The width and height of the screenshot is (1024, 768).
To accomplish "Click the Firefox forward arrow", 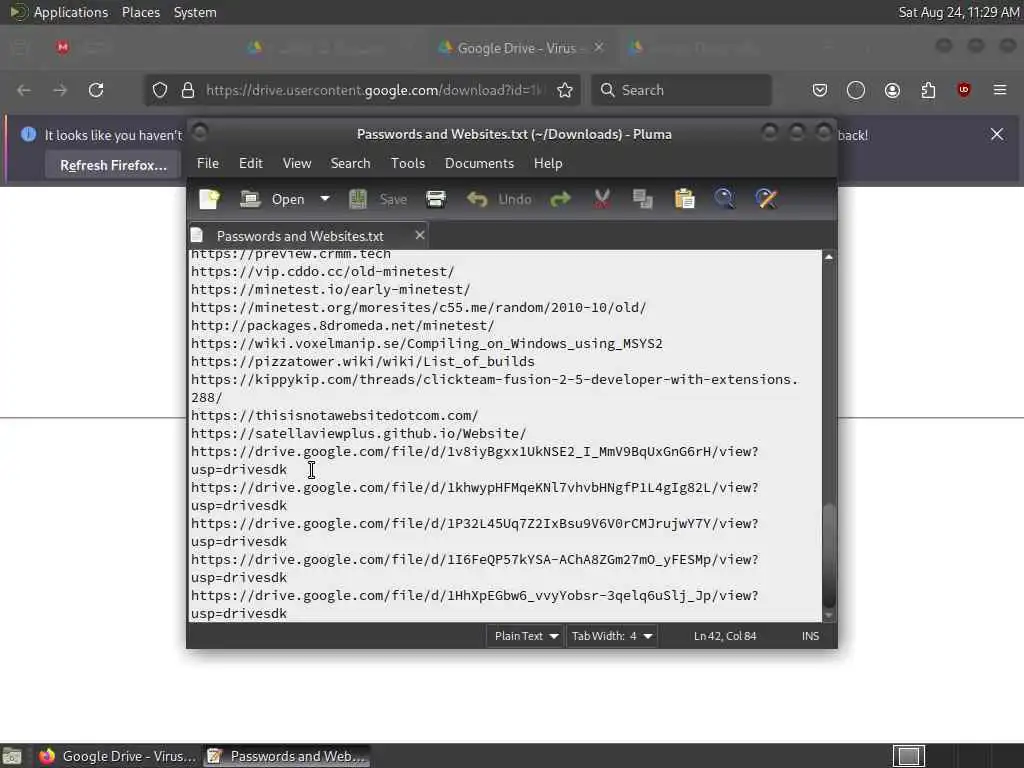I will (60, 90).
